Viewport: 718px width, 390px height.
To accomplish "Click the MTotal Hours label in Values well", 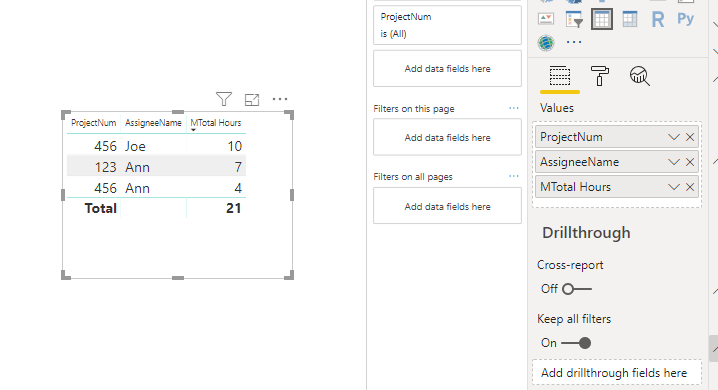I will click(x=575, y=187).
